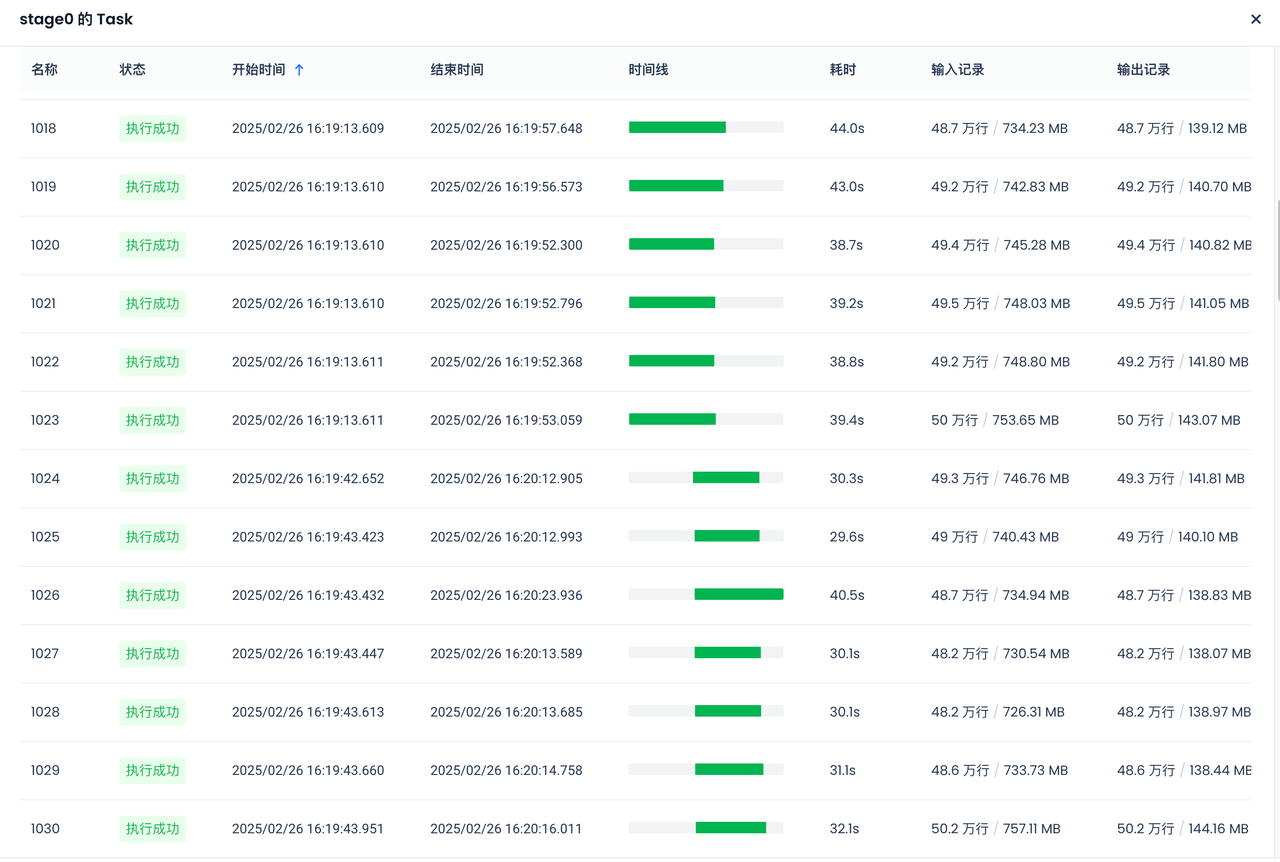Select task name 1023 in the list
Image resolution: width=1280 pixels, height=862 pixels.
point(45,421)
